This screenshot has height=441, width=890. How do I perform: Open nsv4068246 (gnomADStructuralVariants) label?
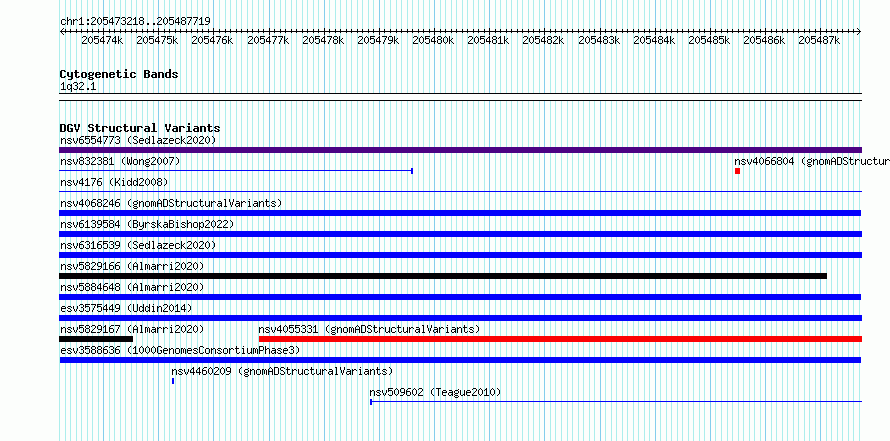click(x=171, y=203)
